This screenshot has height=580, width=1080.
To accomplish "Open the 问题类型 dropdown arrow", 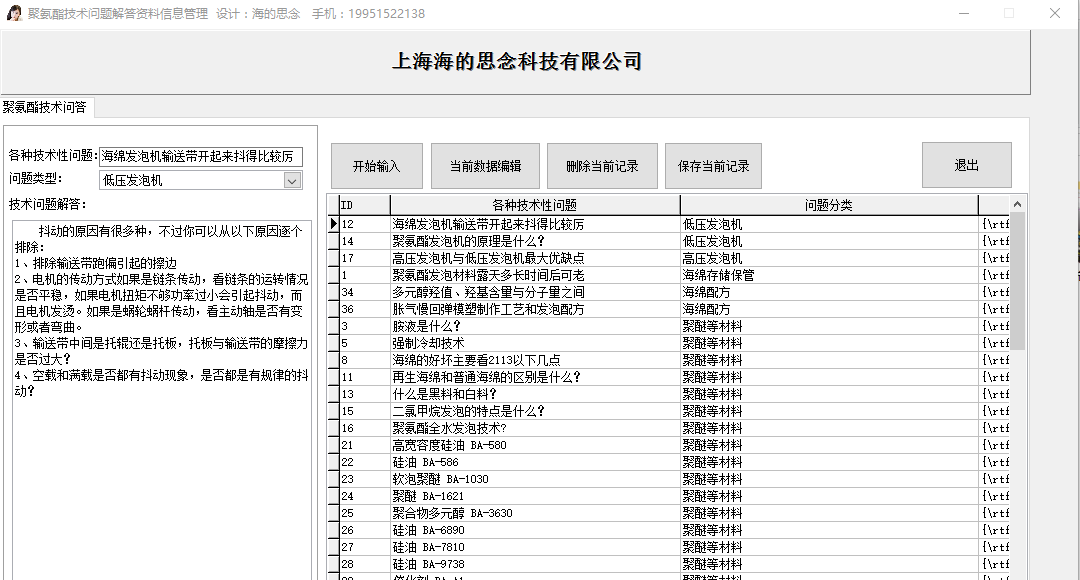I will point(292,181).
